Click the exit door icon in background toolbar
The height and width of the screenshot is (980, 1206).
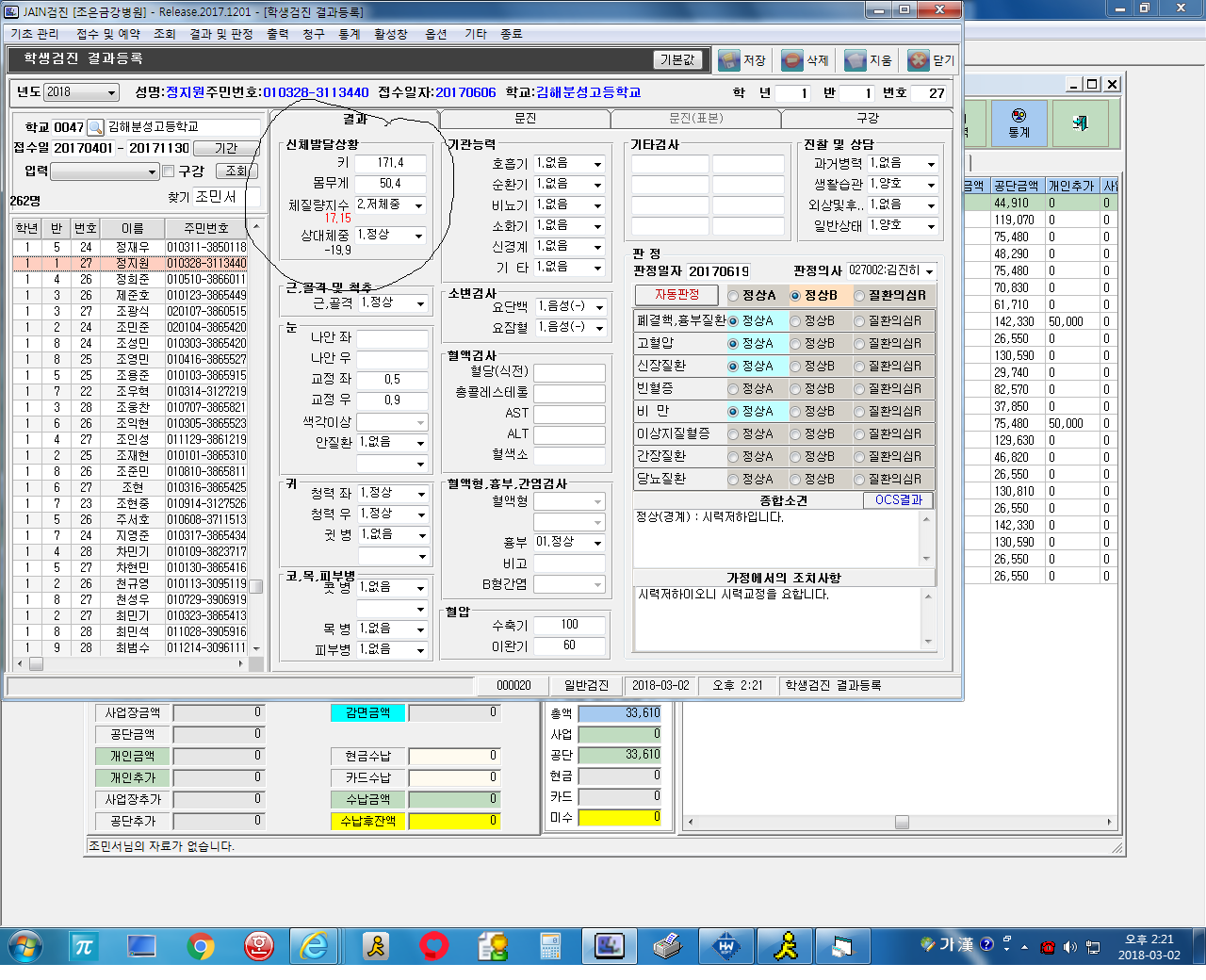[x=1080, y=123]
